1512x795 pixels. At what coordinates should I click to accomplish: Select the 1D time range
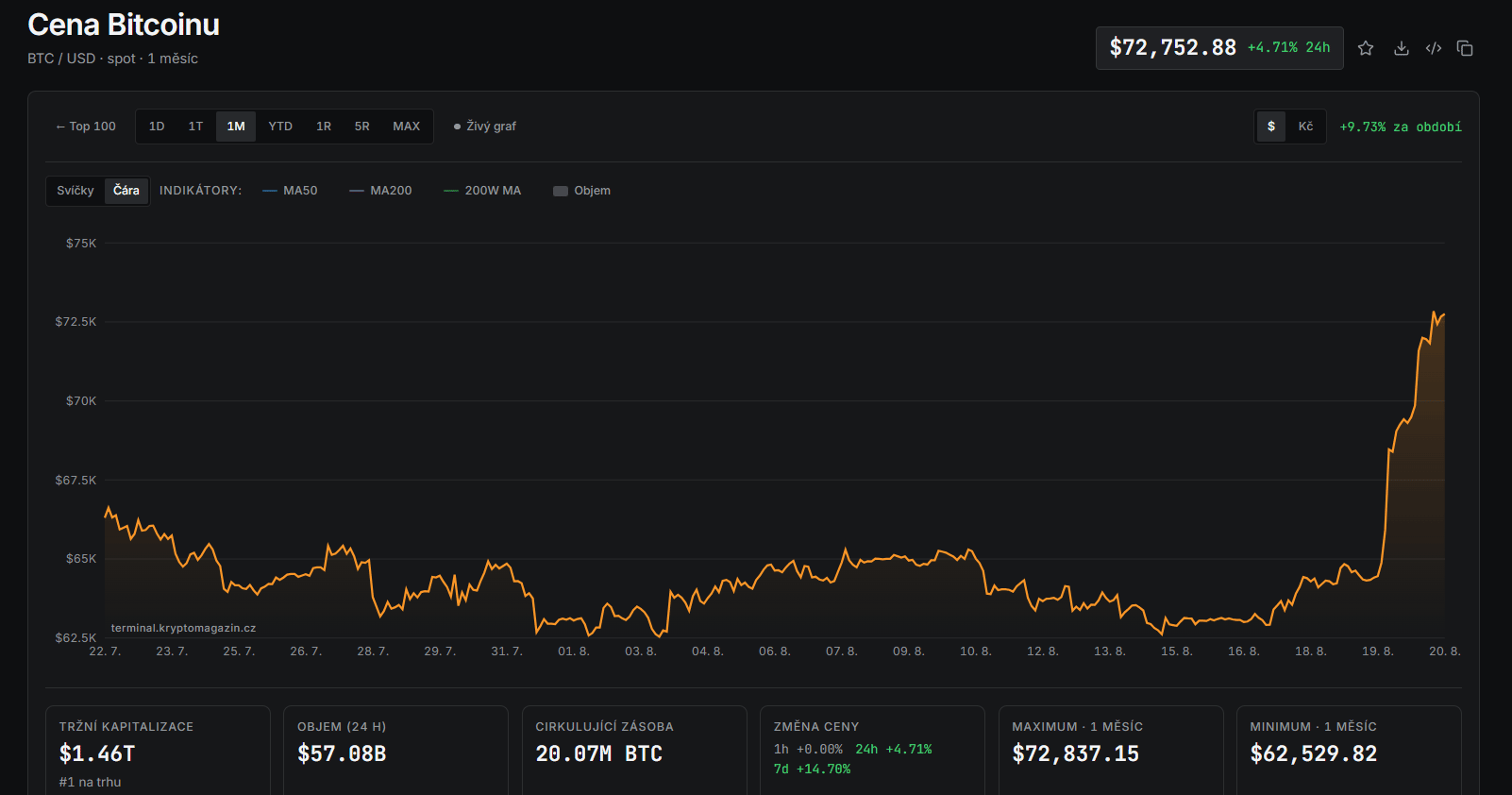coord(157,127)
